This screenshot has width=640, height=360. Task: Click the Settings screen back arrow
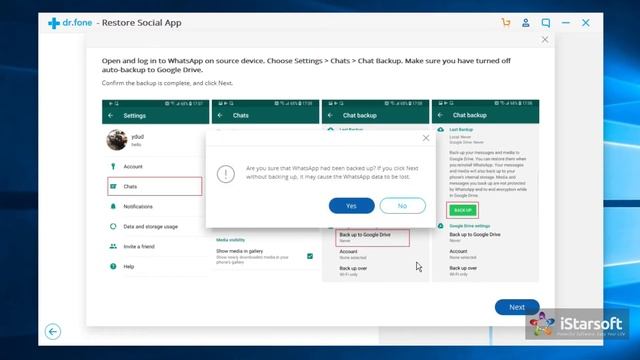[x=111, y=116]
